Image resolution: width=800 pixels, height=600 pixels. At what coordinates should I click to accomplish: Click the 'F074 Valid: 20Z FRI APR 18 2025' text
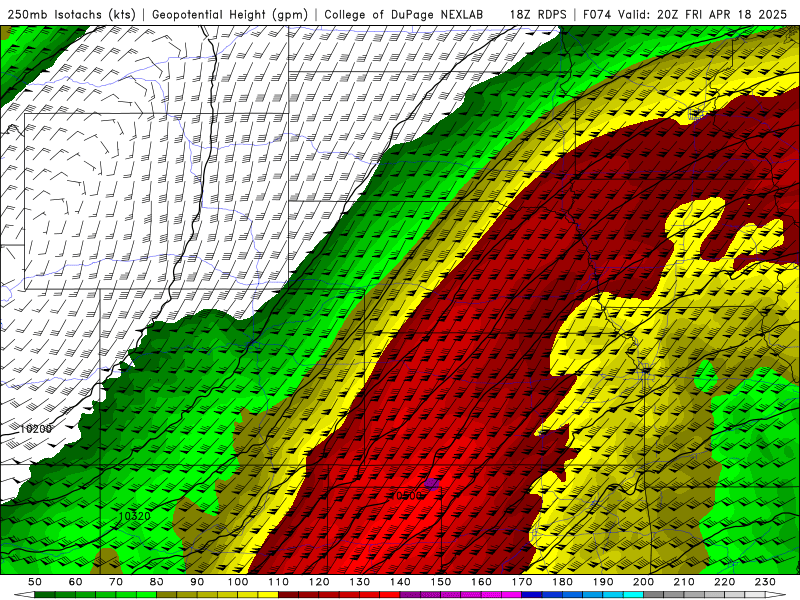685,15
